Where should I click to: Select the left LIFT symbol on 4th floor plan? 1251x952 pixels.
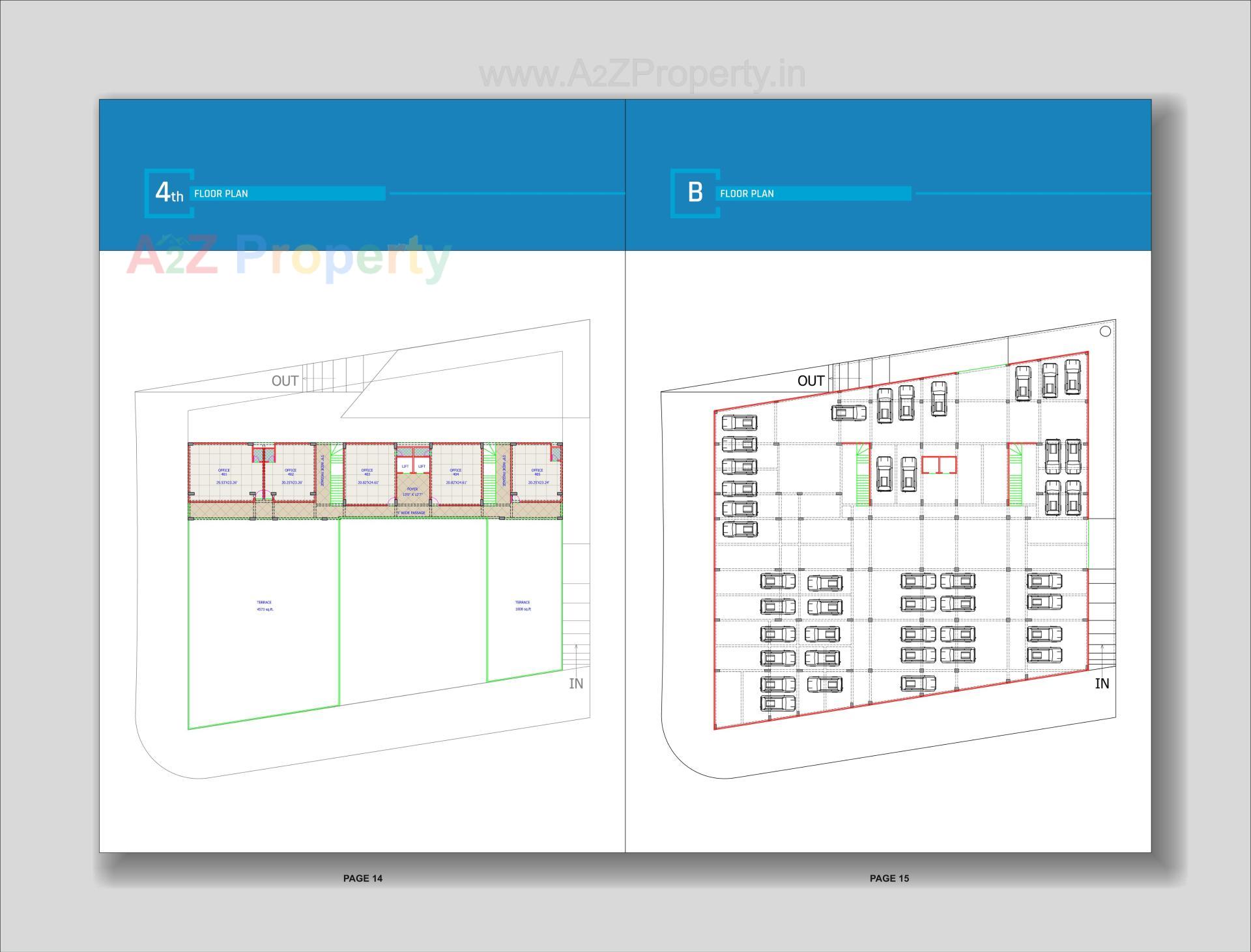click(405, 466)
